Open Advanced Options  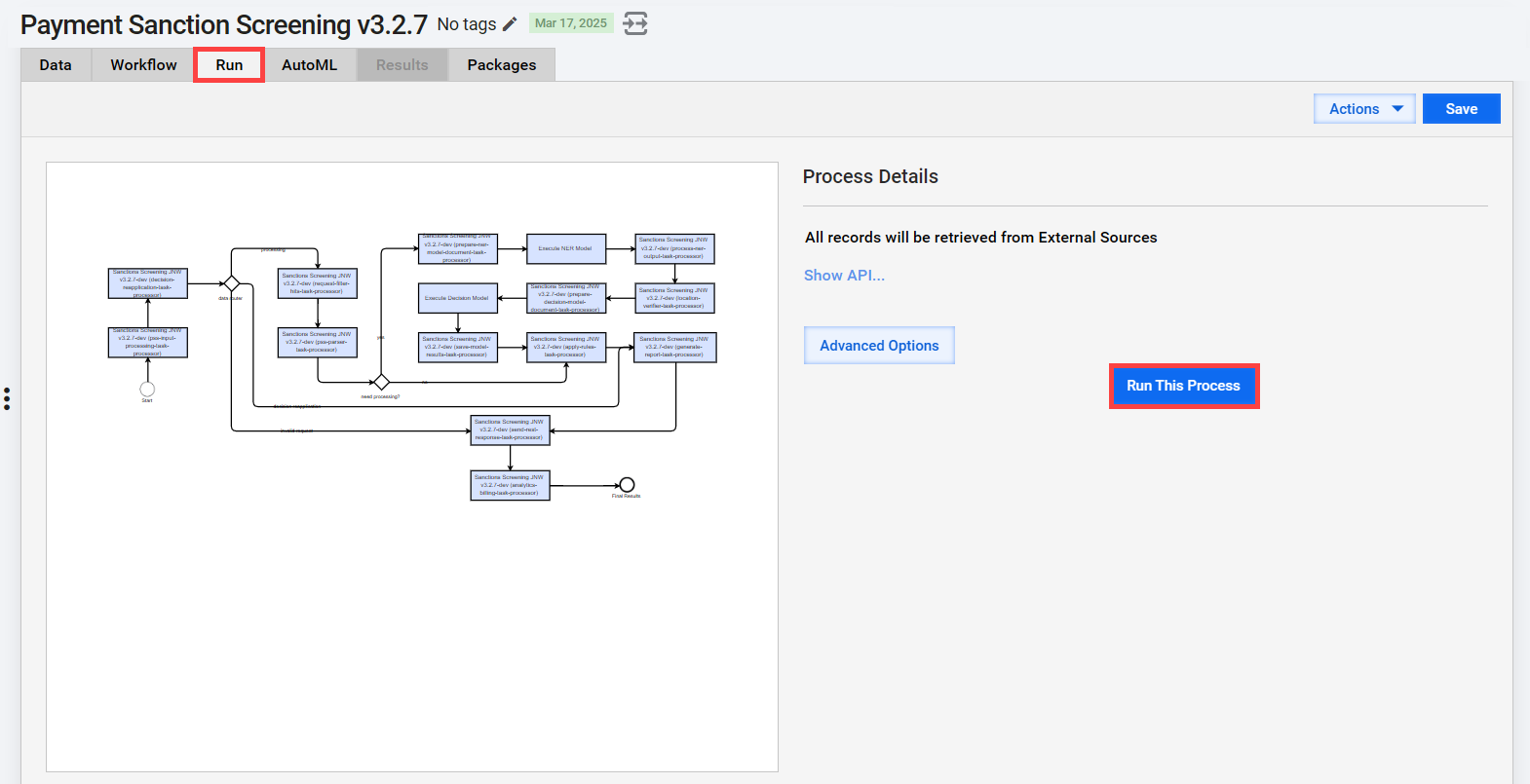[x=879, y=346]
